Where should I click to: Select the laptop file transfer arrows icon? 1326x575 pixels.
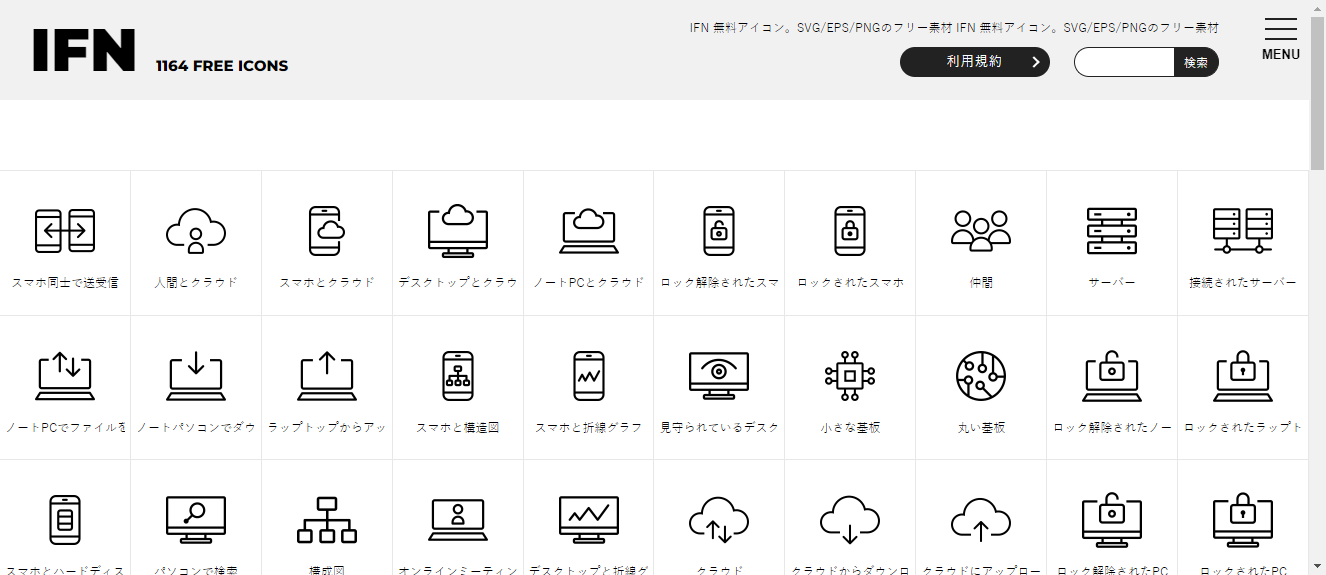click(x=65, y=376)
